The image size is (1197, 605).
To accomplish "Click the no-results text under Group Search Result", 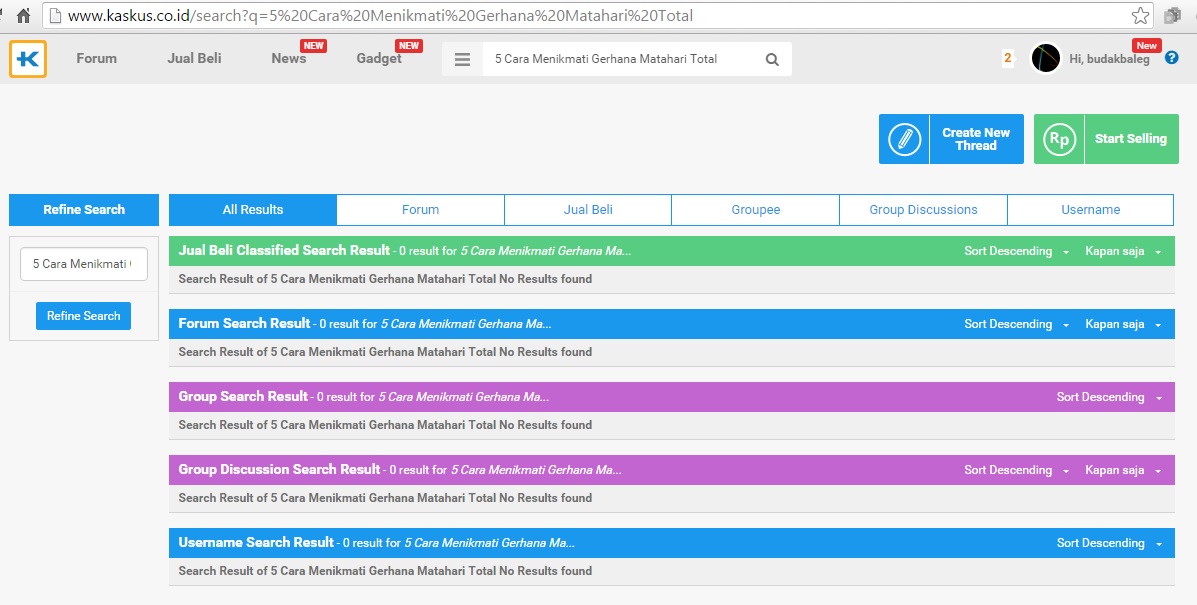I will coord(386,425).
